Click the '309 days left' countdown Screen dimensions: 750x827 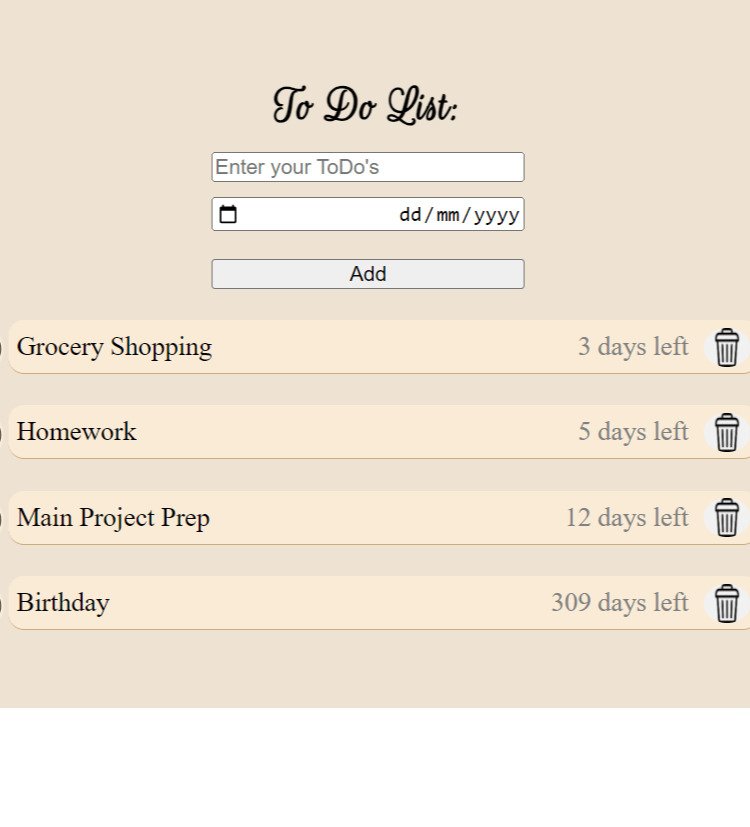pos(620,603)
